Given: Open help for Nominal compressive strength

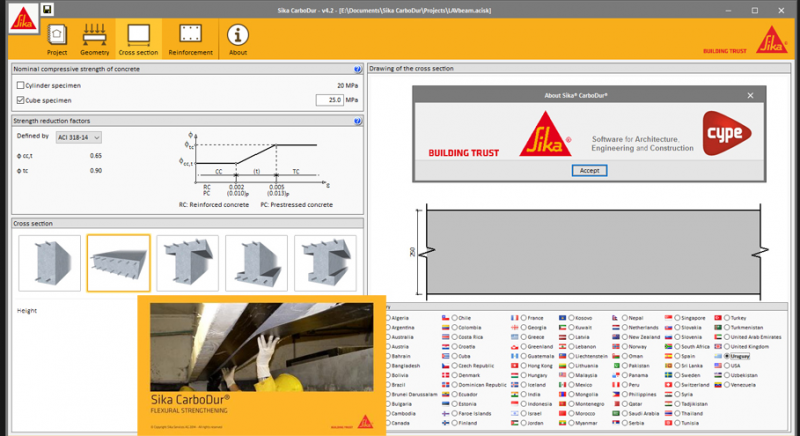Looking at the screenshot, I should (358, 69).
